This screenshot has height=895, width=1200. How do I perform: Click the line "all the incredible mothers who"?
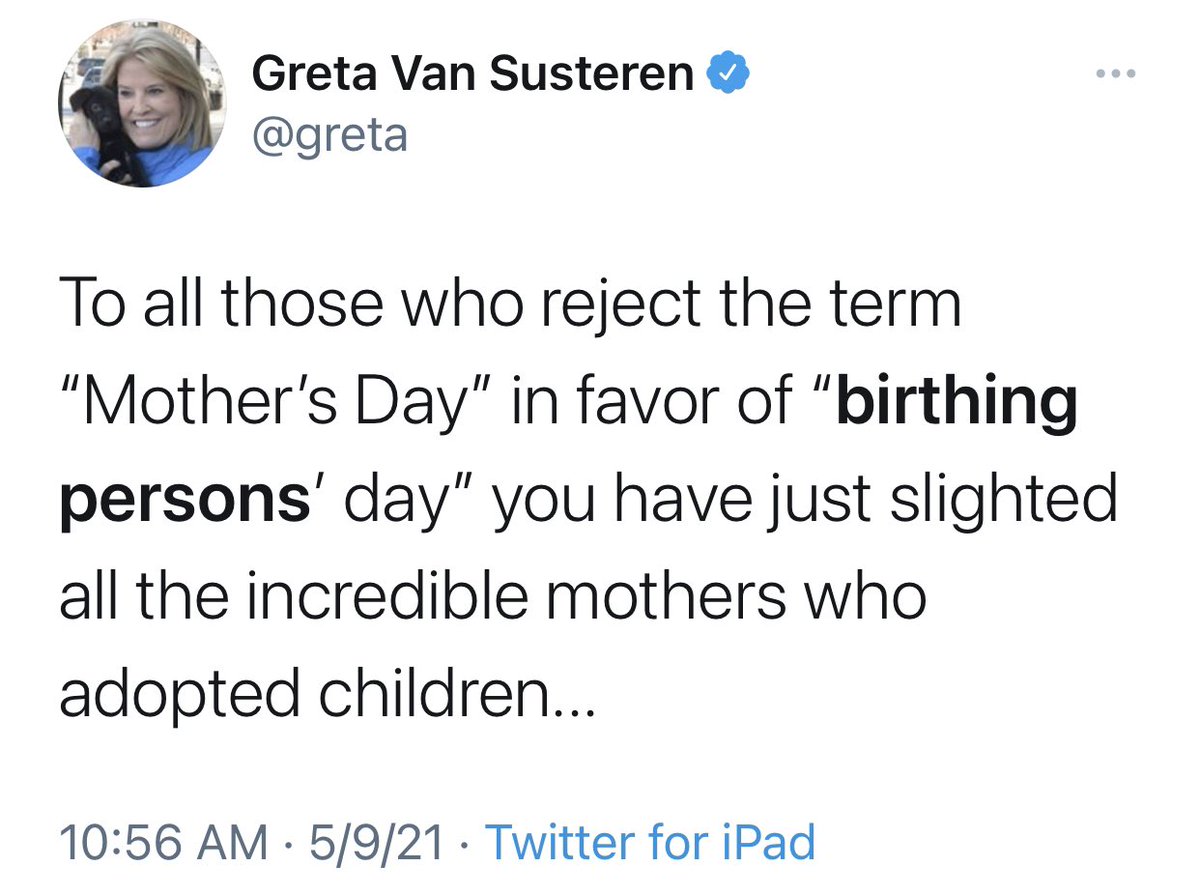click(492, 598)
